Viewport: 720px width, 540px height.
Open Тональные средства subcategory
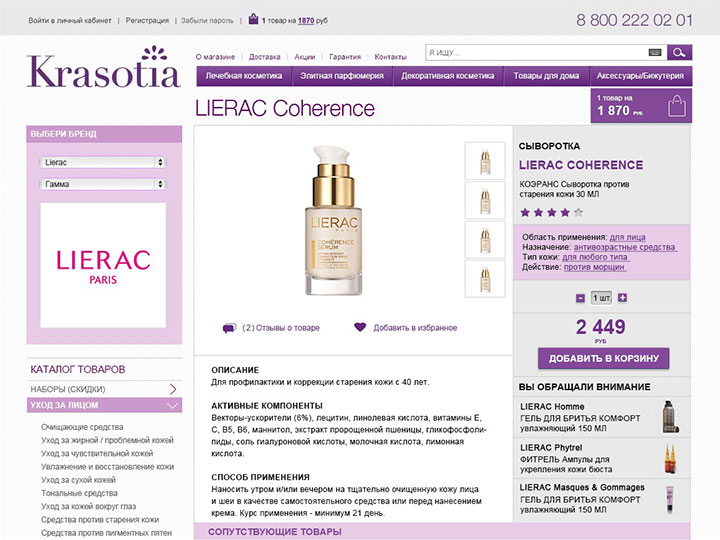coord(79,493)
